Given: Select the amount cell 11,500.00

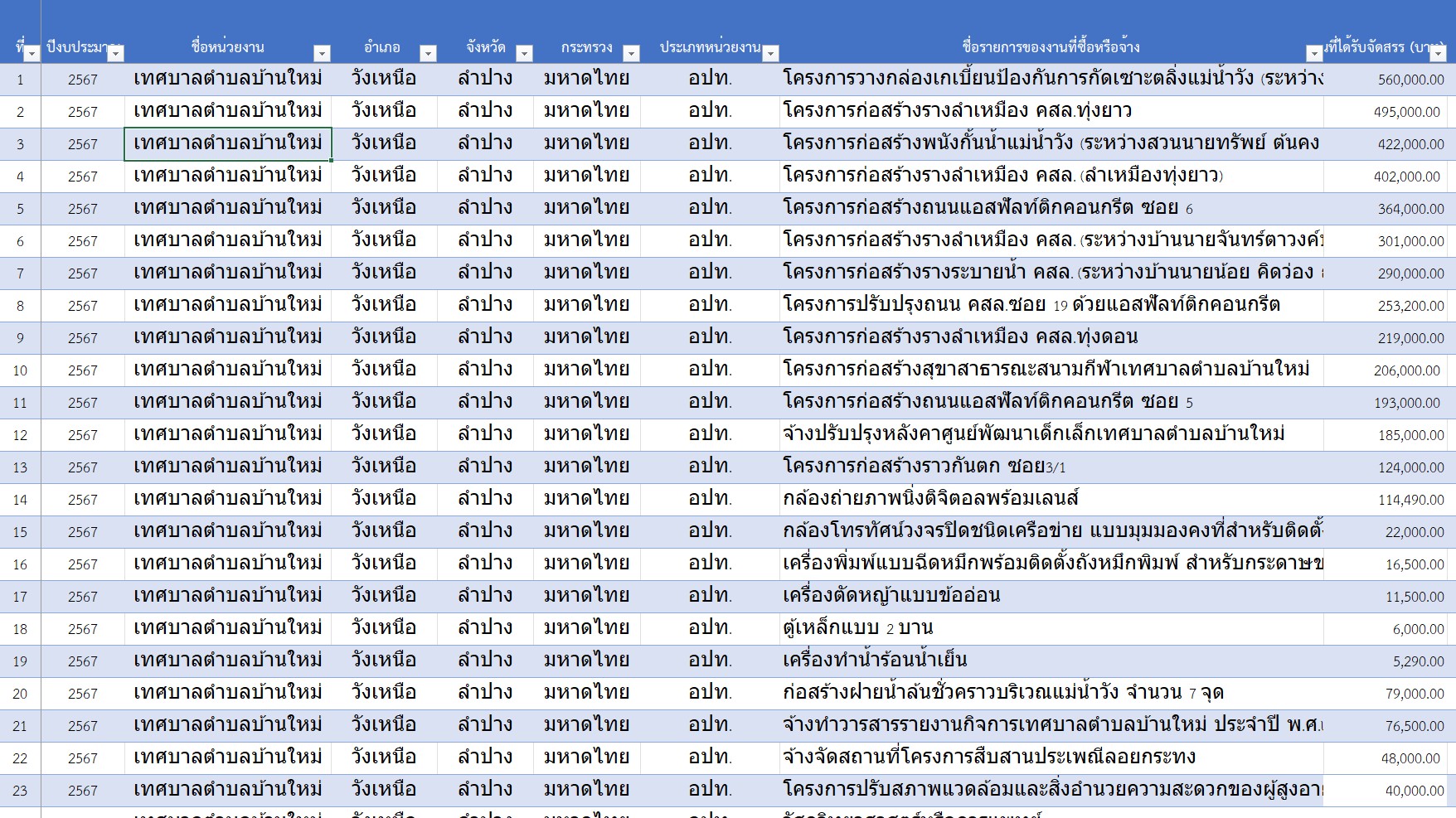Looking at the screenshot, I should (x=1386, y=597).
